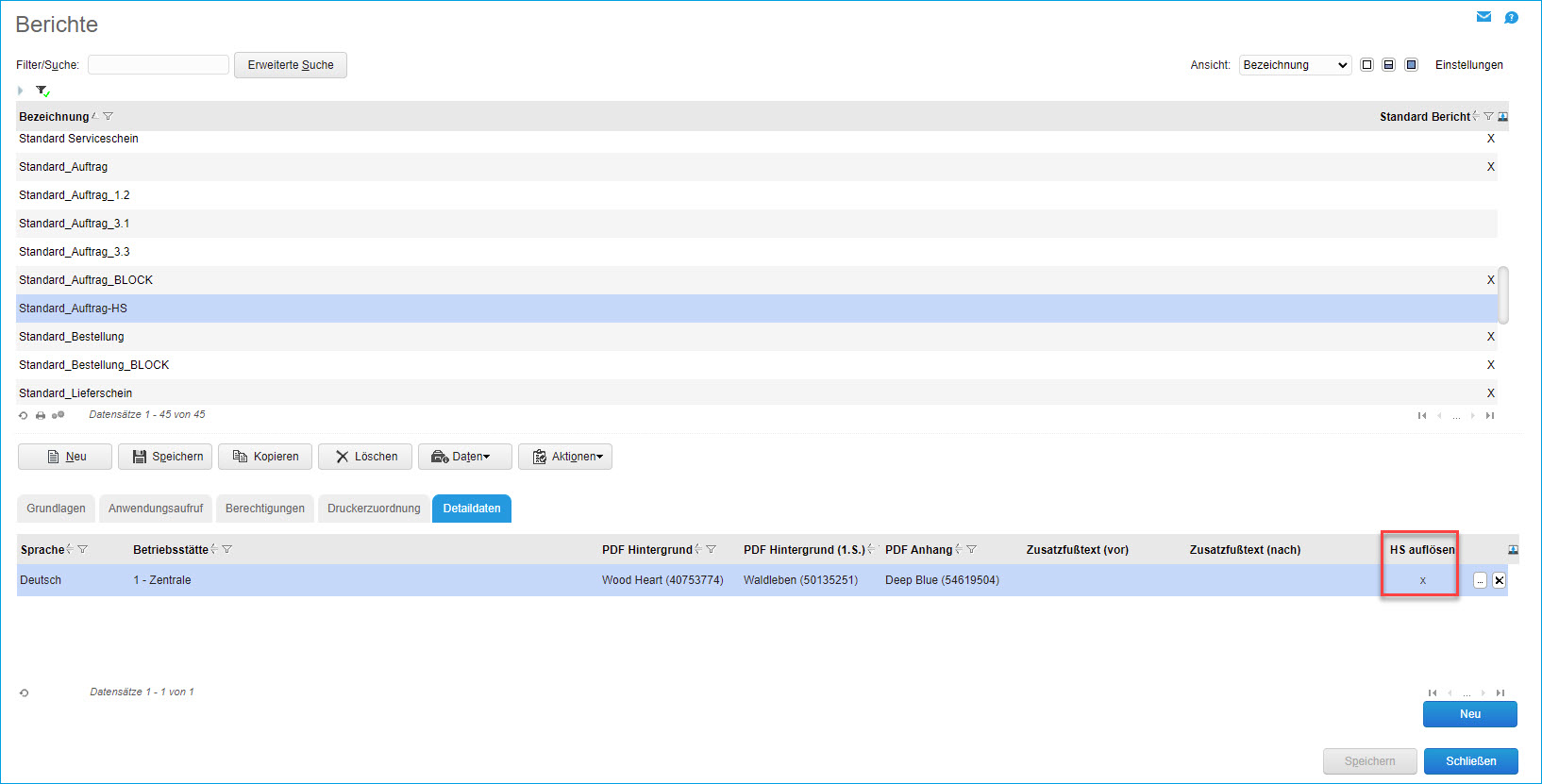The width and height of the screenshot is (1542, 784).
Task: Expand the Aktionen dropdown button
Action: coord(565,457)
